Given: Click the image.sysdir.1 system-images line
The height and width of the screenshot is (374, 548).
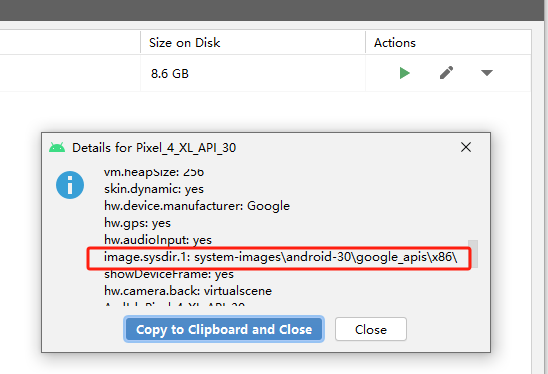Looking at the screenshot, I should click(280, 257).
